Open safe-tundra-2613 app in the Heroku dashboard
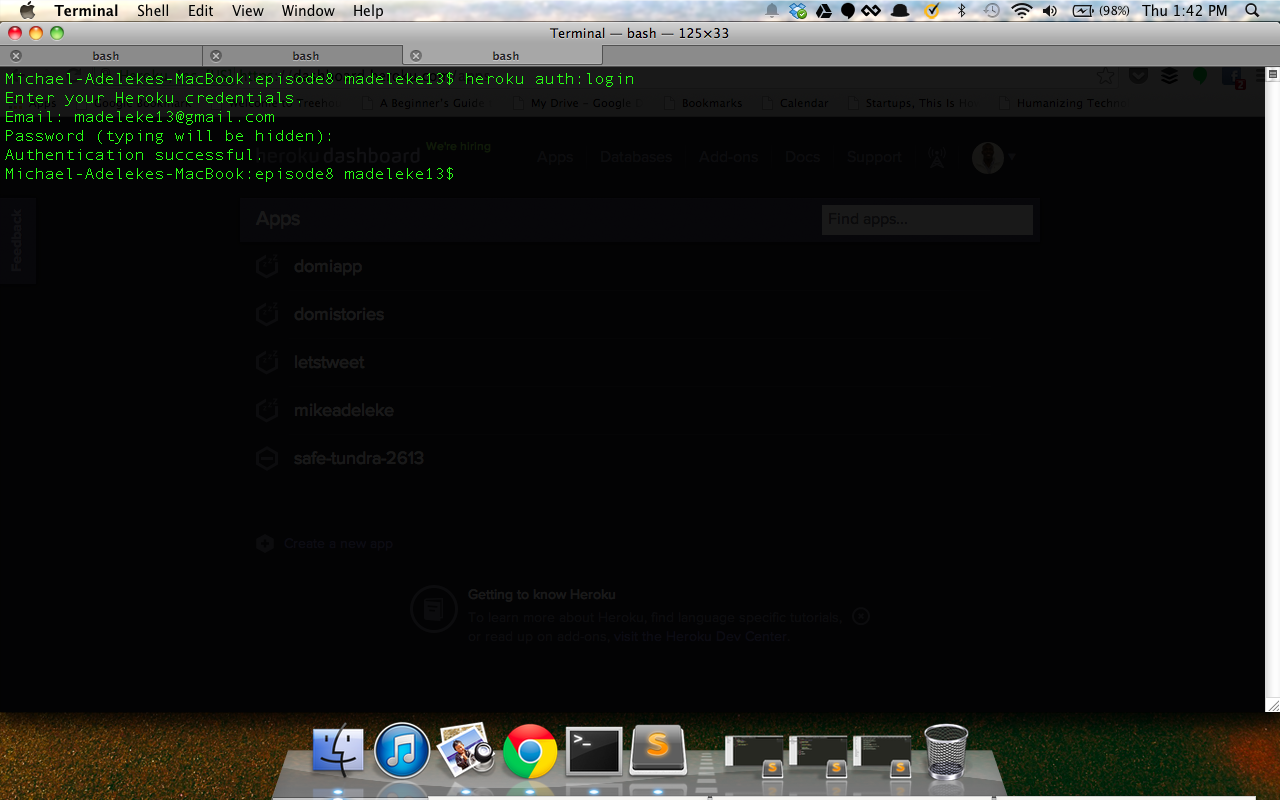The width and height of the screenshot is (1280, 800). click(x=359, y=458)
